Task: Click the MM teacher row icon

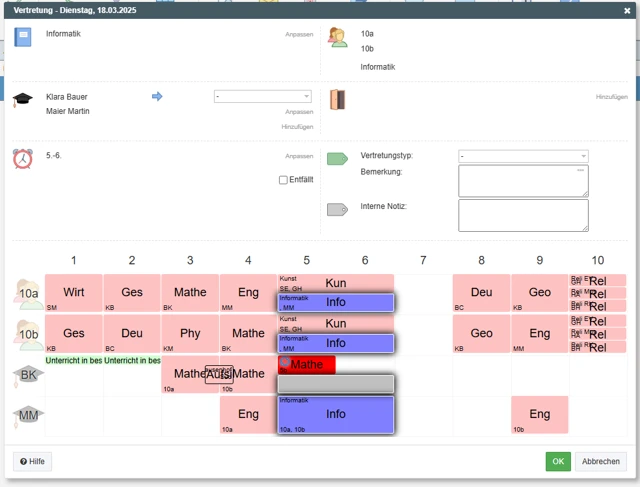Action: [x=28, y=414]
